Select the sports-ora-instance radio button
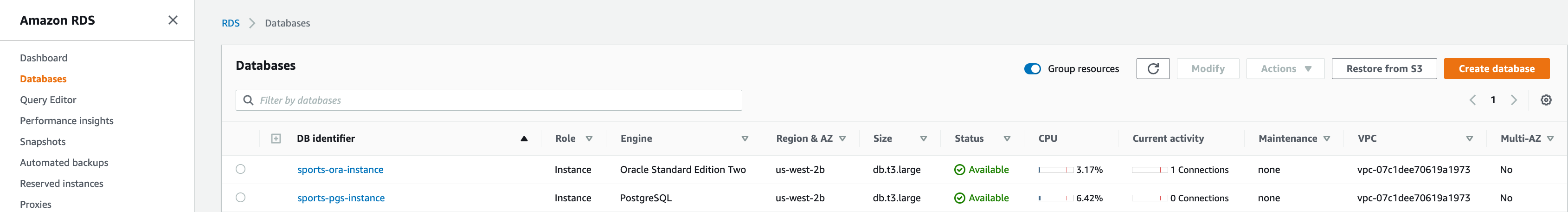 pyautogui.click(x=240, y=169)
